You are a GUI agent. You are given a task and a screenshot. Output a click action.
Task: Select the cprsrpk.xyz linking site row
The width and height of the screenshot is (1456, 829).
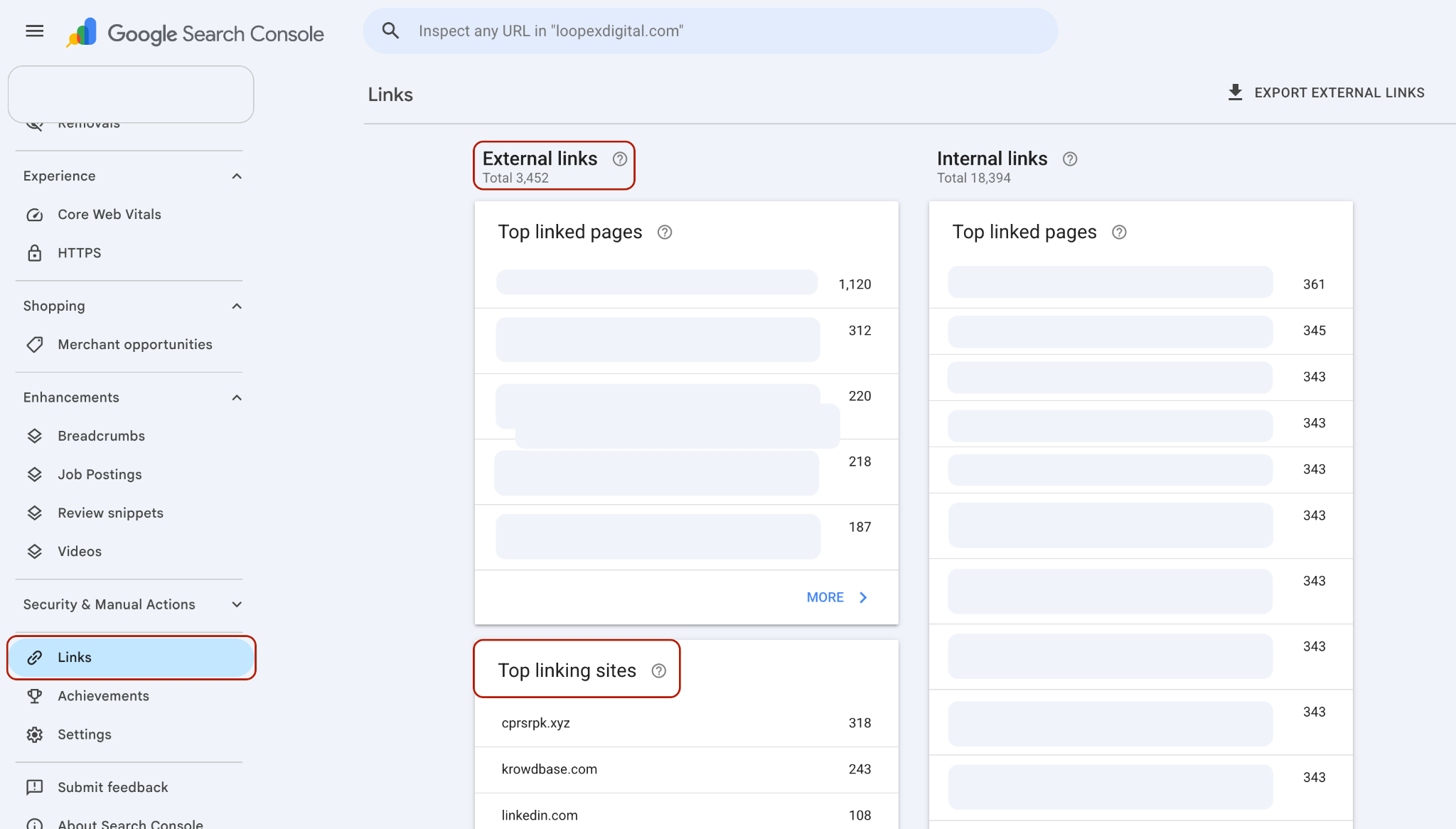point(686,723)
